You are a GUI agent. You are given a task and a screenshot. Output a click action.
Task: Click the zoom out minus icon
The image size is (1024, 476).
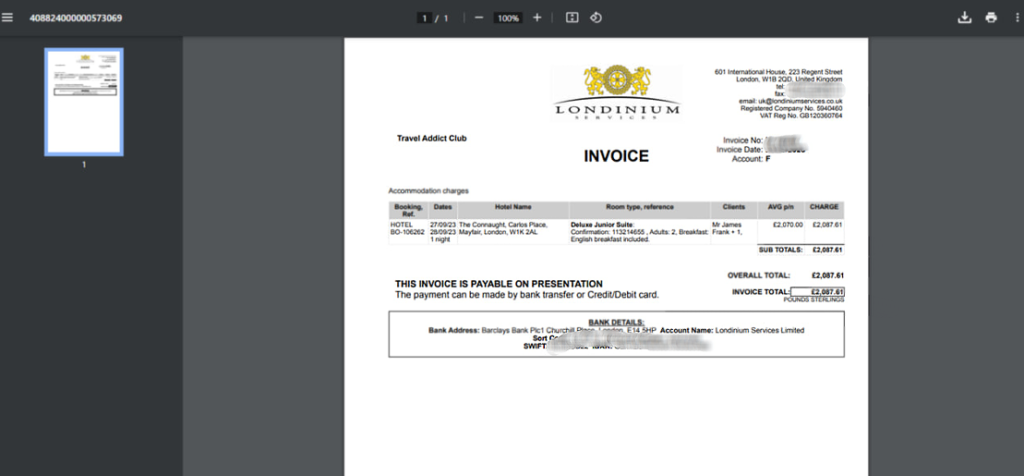tap(479, 18)
